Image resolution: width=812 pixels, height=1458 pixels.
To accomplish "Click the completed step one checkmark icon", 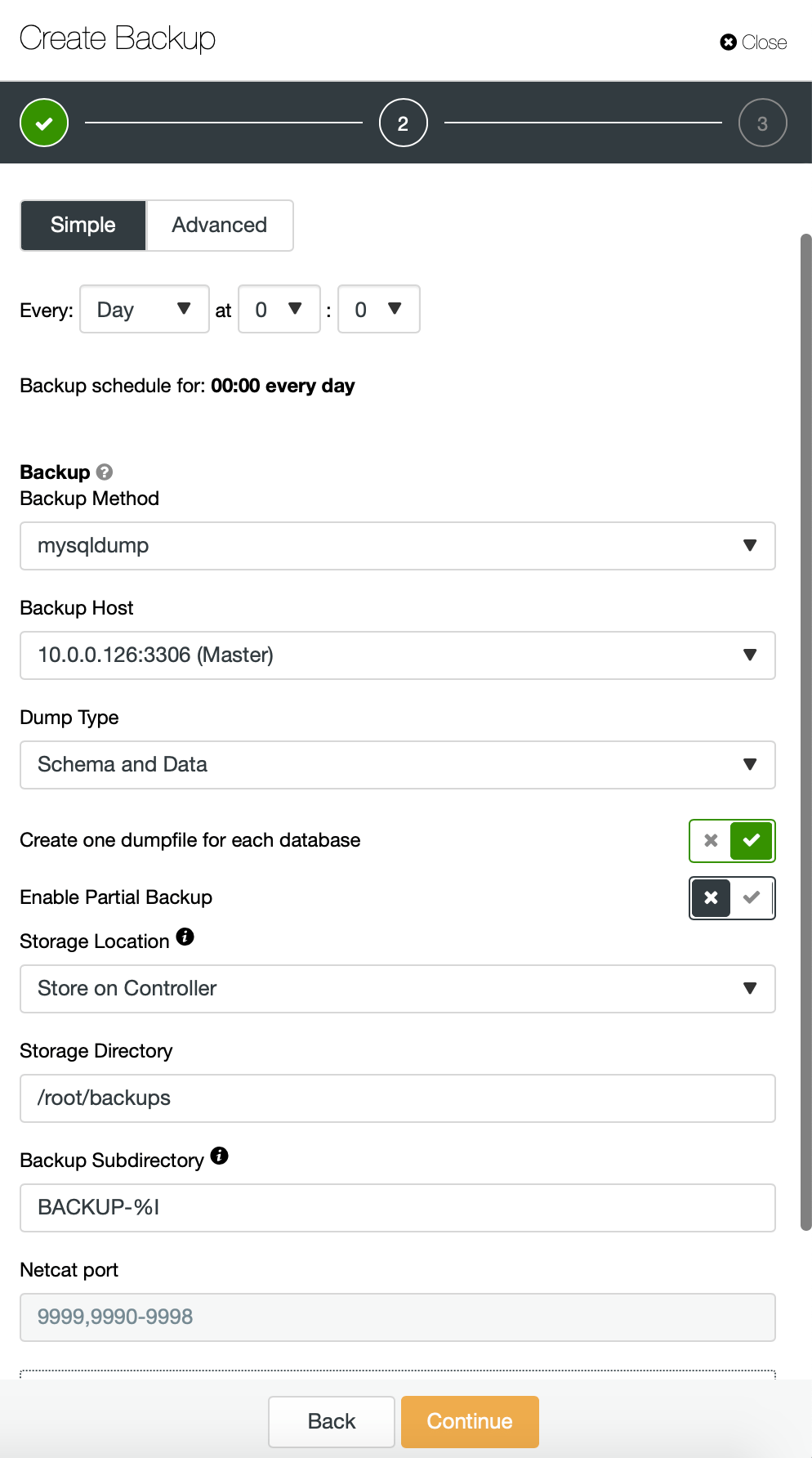I will (44, 123).
